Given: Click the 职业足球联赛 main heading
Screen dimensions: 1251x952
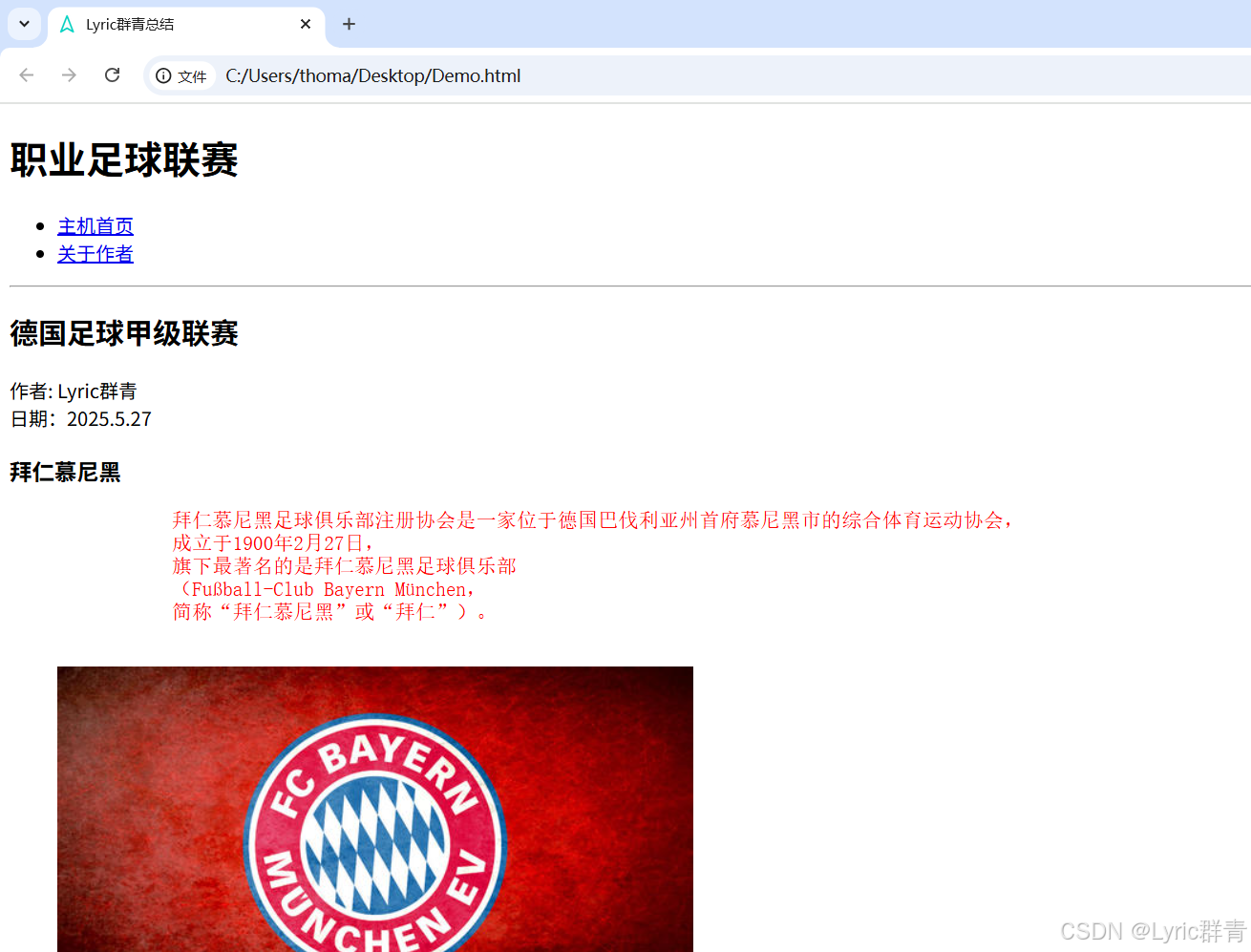Looking at the screenshot, I should [124, 159].
